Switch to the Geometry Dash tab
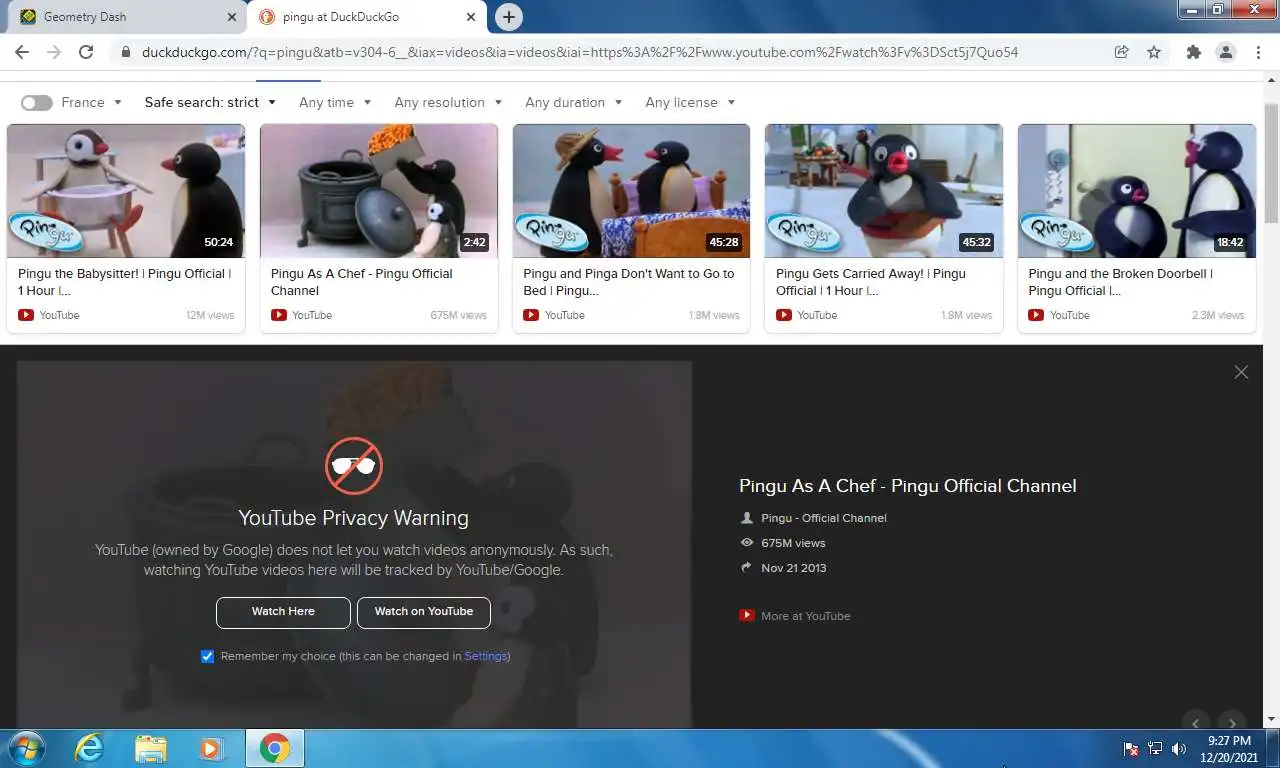This screenshot has height=768, width=1280. point(125,17)
